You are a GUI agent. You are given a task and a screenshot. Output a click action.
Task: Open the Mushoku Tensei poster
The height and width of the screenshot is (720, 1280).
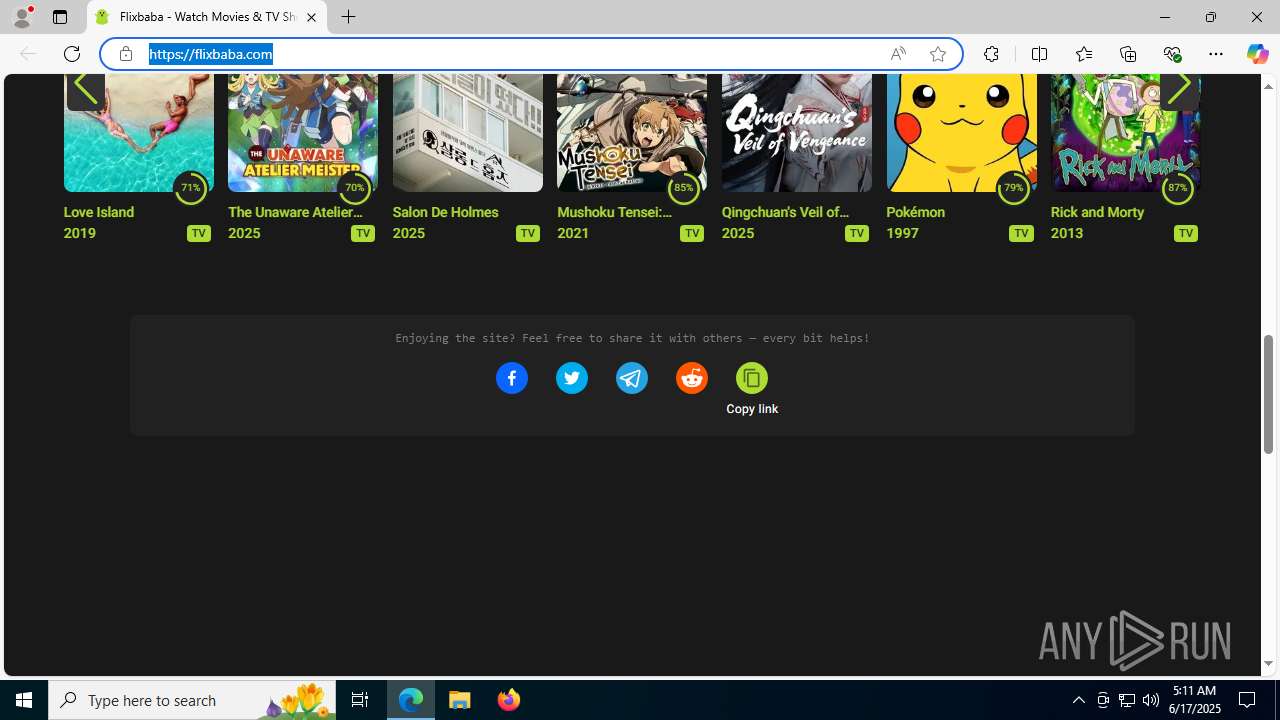[631, 132]
